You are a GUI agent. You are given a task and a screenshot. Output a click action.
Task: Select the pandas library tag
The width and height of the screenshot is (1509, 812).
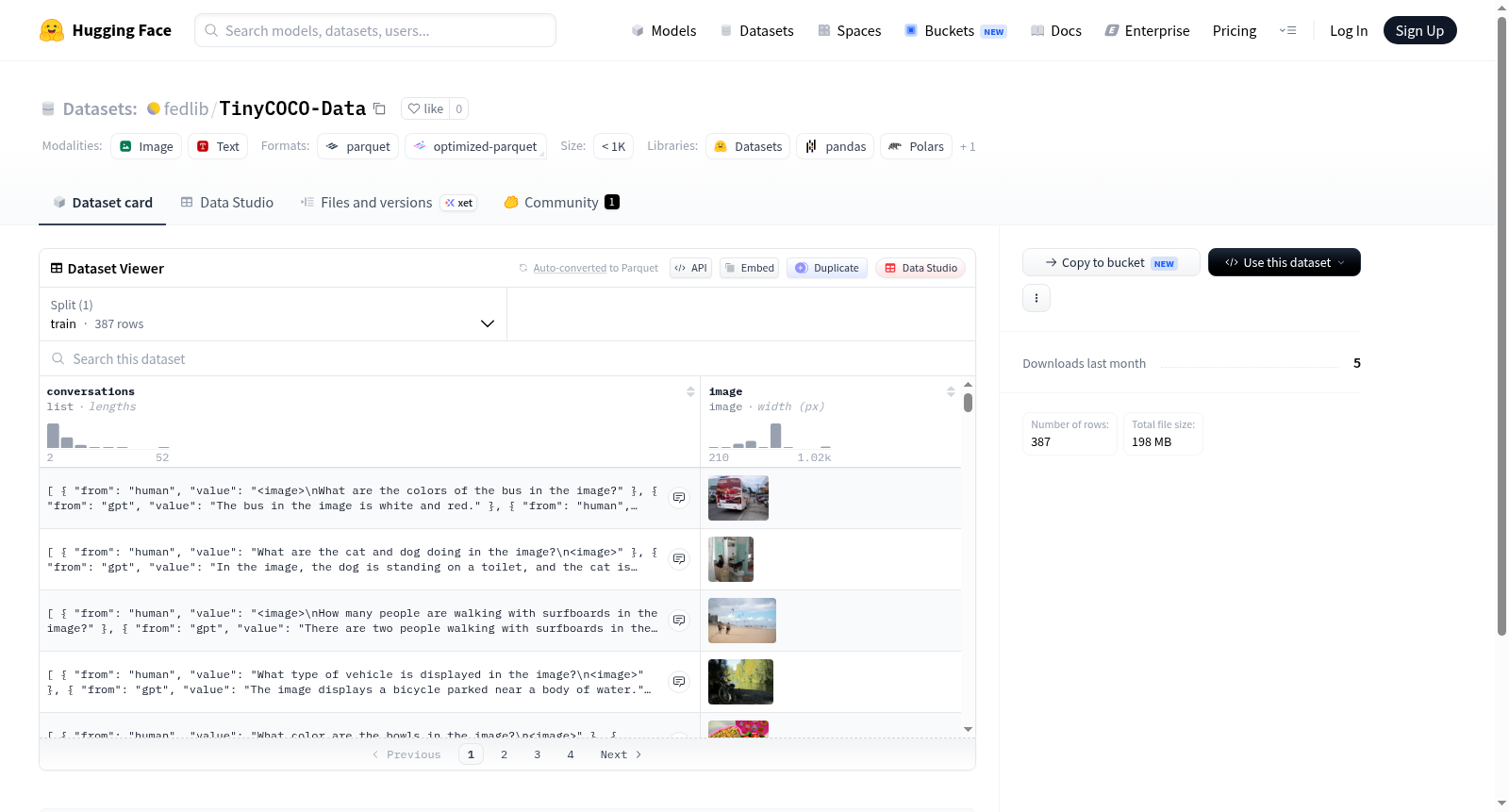pos(836,146)
